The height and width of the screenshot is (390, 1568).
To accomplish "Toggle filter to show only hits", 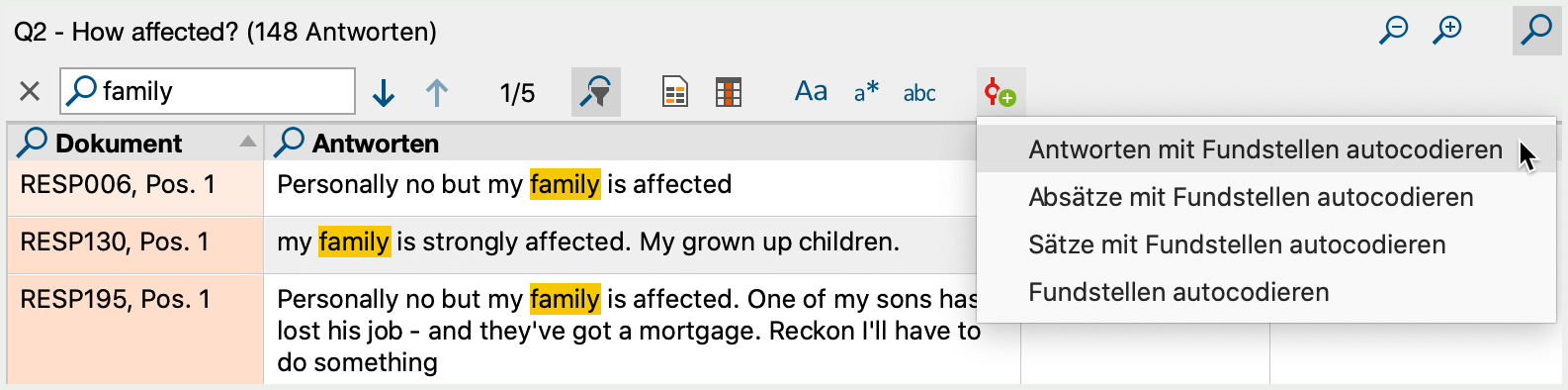I will pos(596,92).
